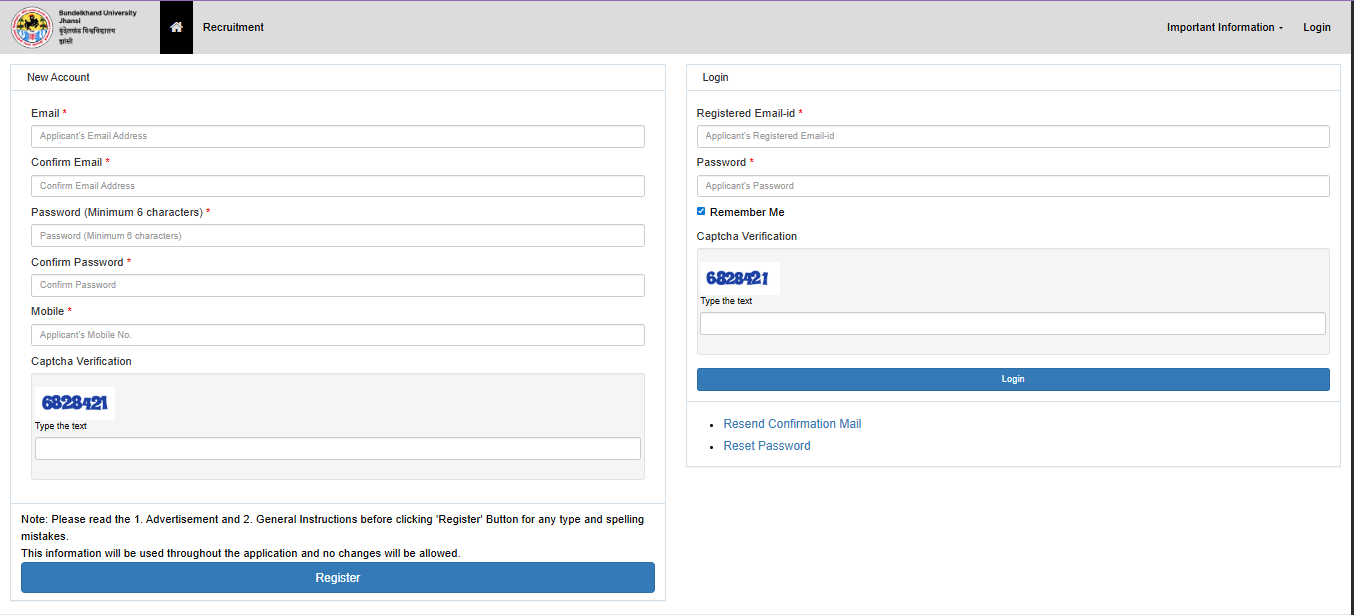Click the Confirm Password input field
Screen dimensions: 1354x615
click(337, 285)
